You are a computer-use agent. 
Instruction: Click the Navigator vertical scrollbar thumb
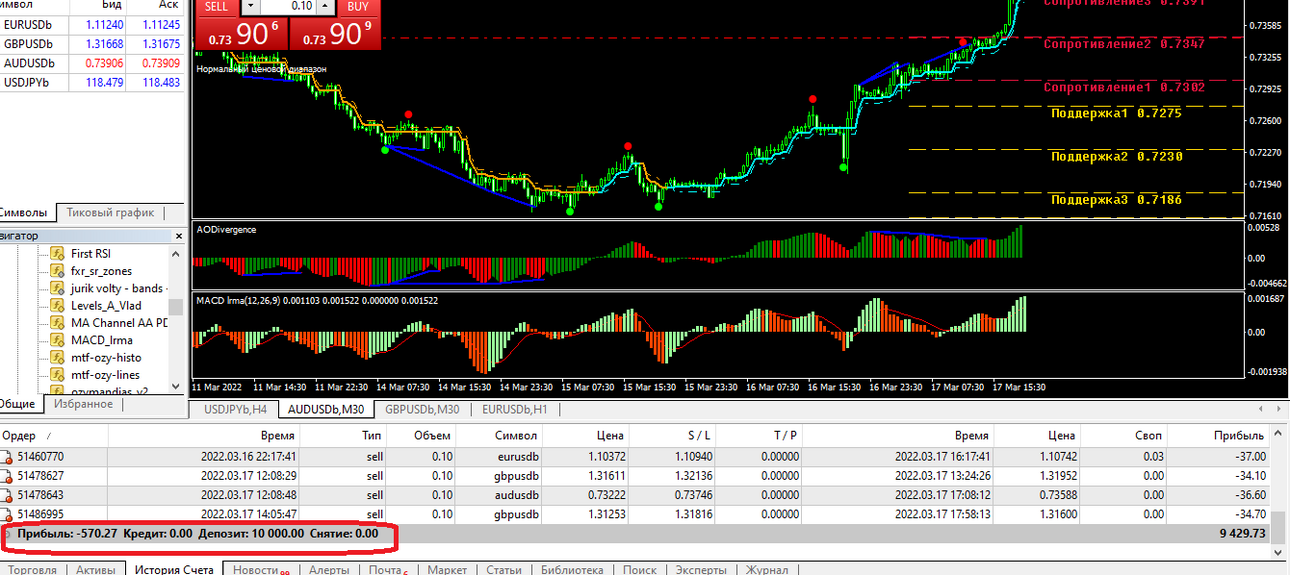(x=176, y=306)
